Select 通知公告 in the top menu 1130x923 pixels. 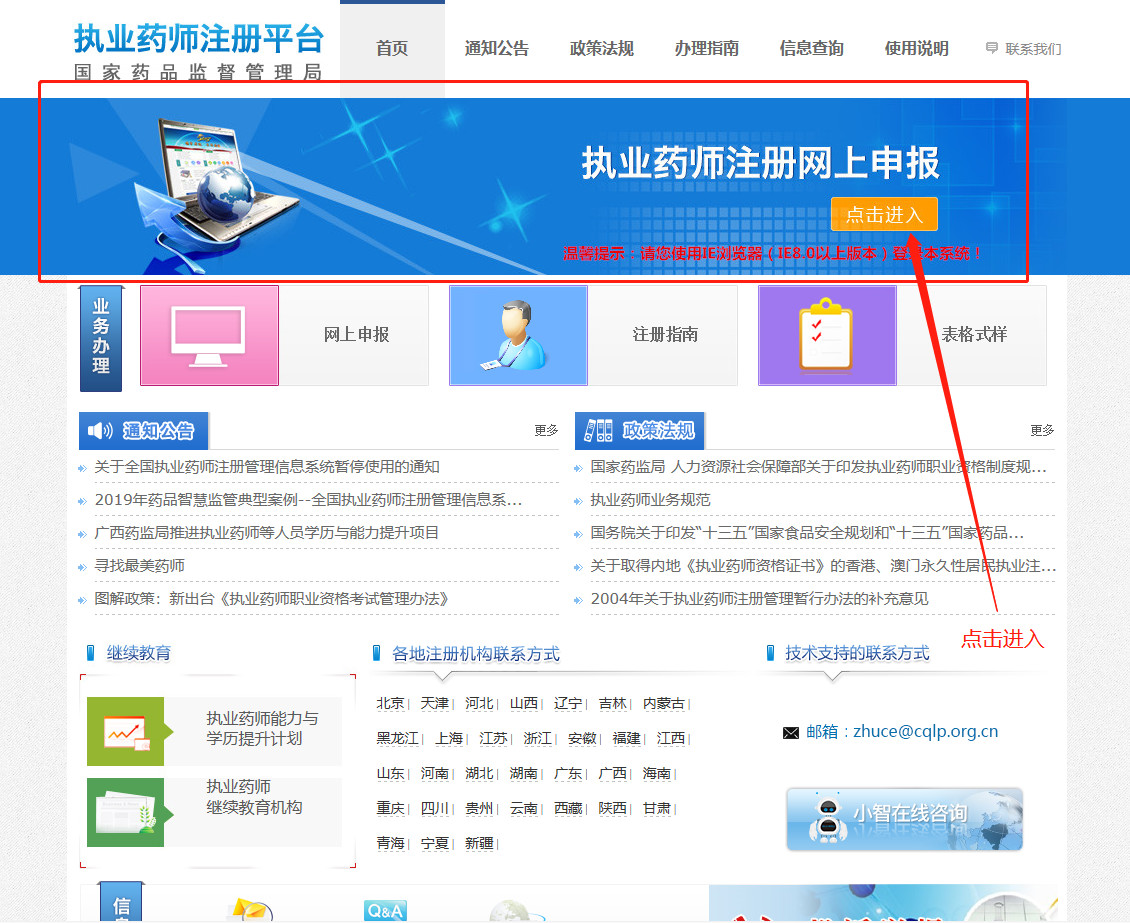click(x=497, y=48)
